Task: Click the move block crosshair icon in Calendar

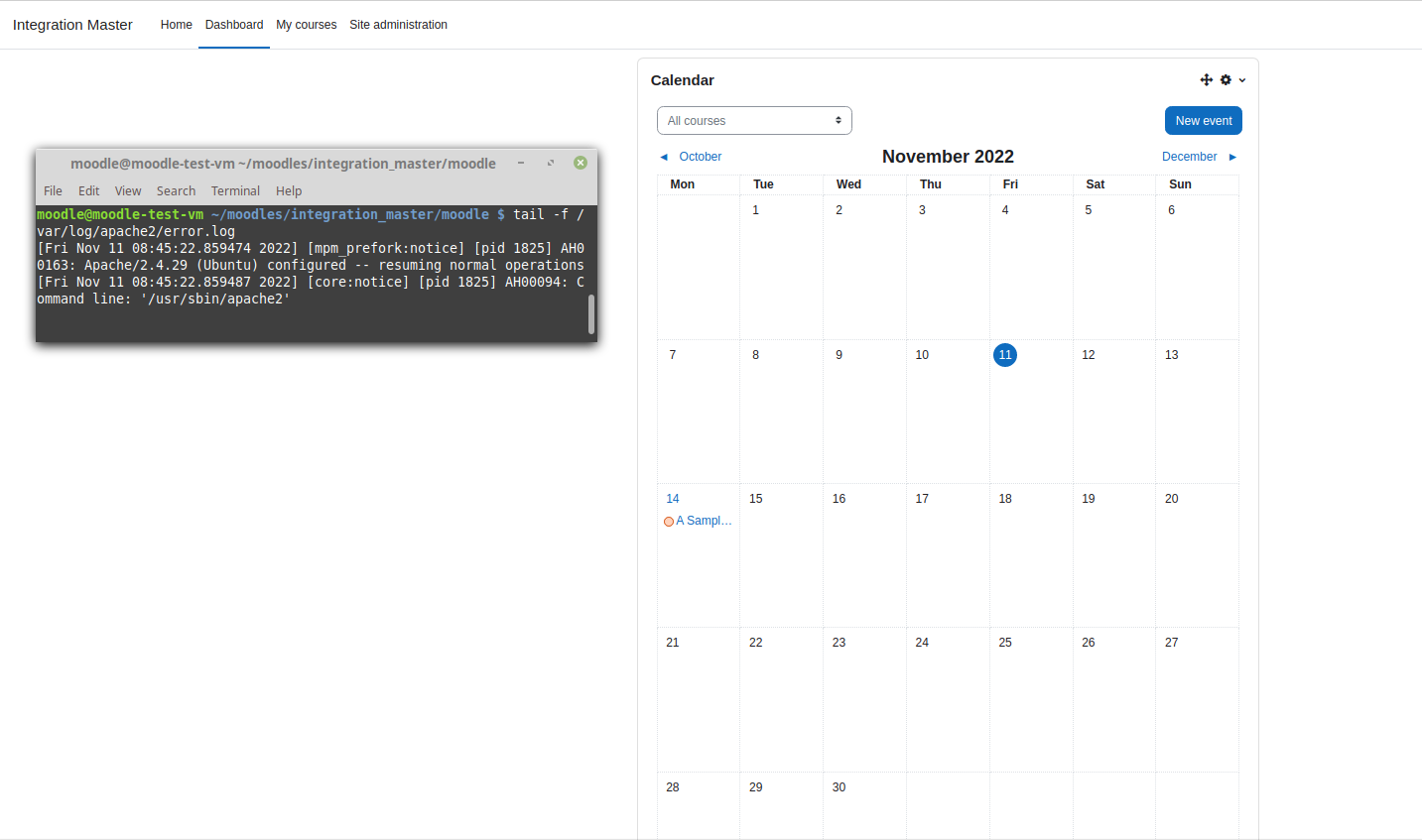Action: pyautogui.click(x=1206, y=80)
